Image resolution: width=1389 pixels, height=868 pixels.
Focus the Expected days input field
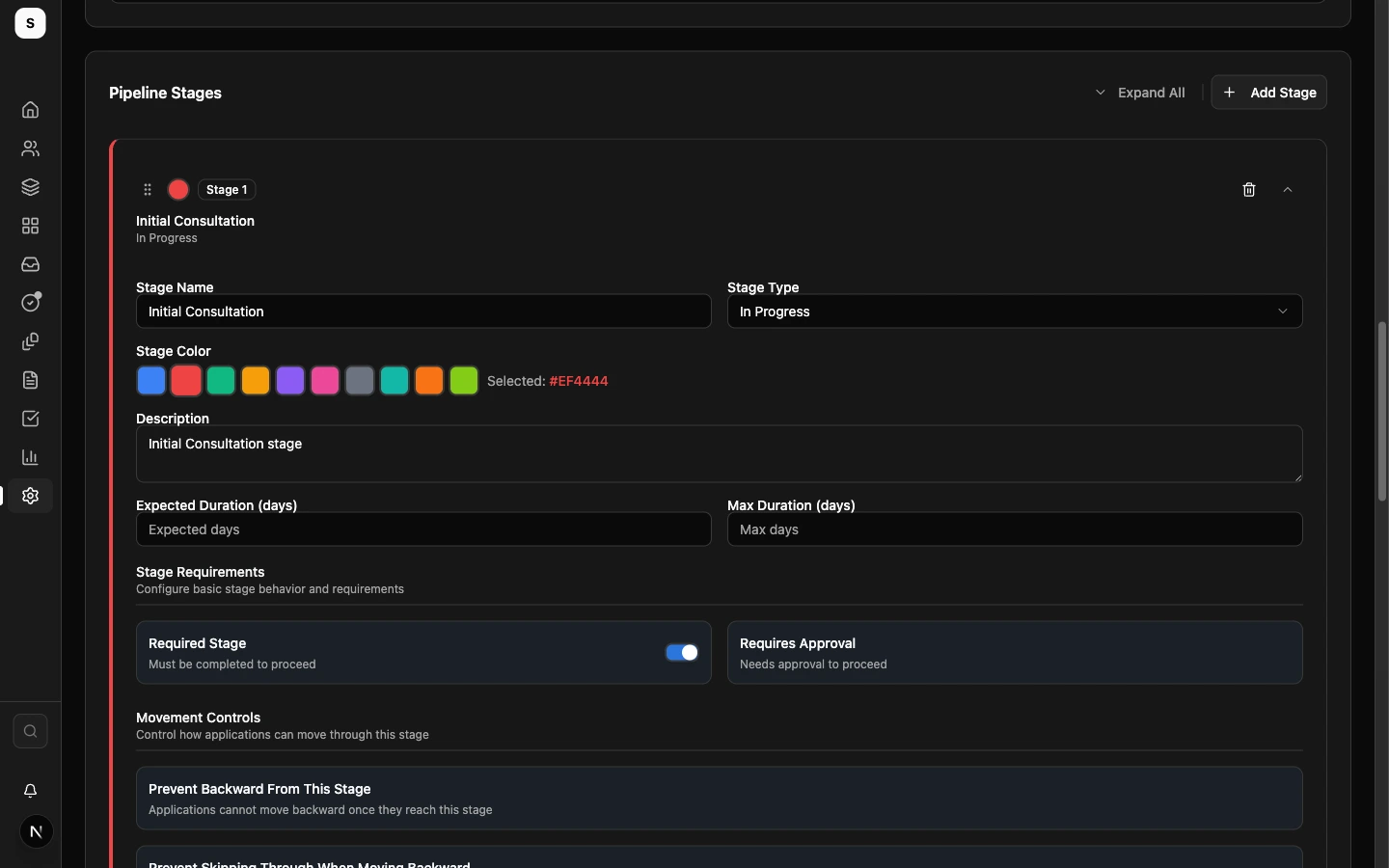pos(423,529)
